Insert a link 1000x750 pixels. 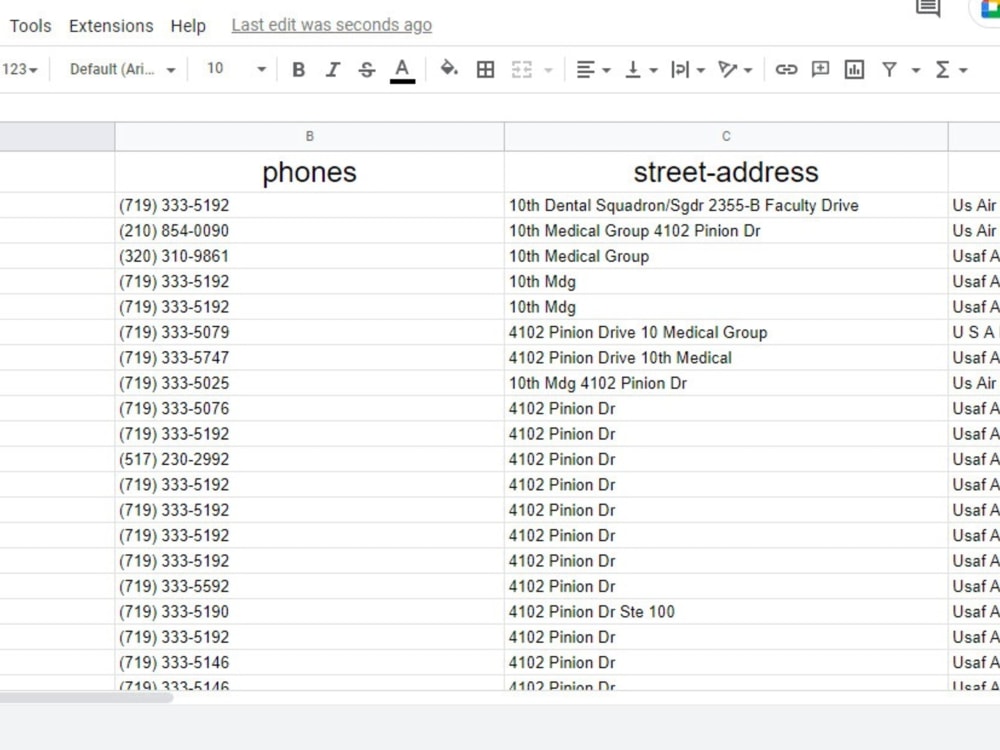(x=786, y=70)
